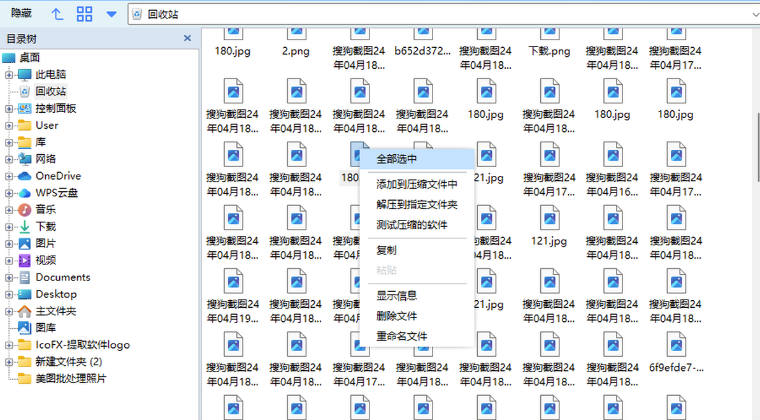This screenshot has height=420, width=760.
Task: Select 搜狗截图24年04月19... file
Action: point(233,297)
